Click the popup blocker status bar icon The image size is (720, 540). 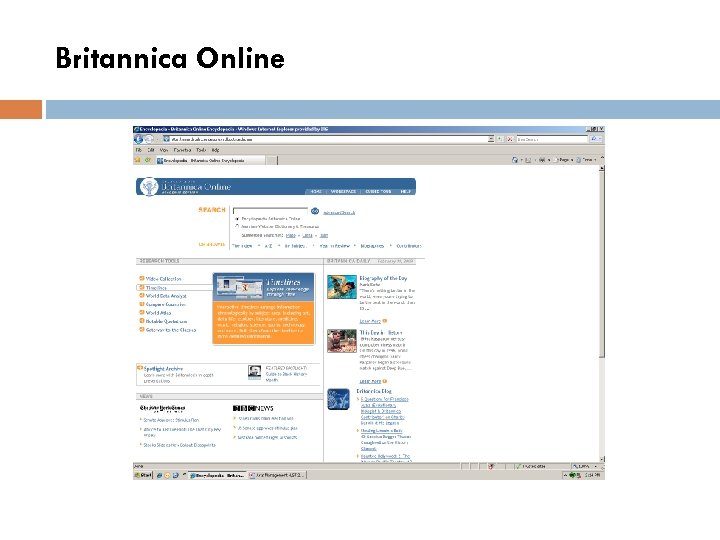tap(491, 466)
